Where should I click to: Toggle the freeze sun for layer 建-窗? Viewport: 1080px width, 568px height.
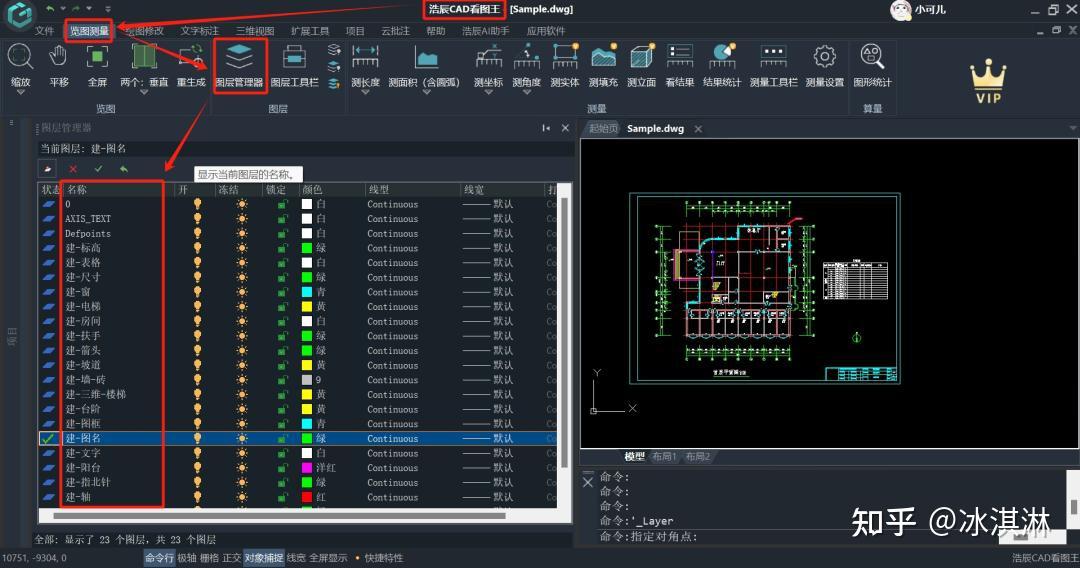[242, 292]
